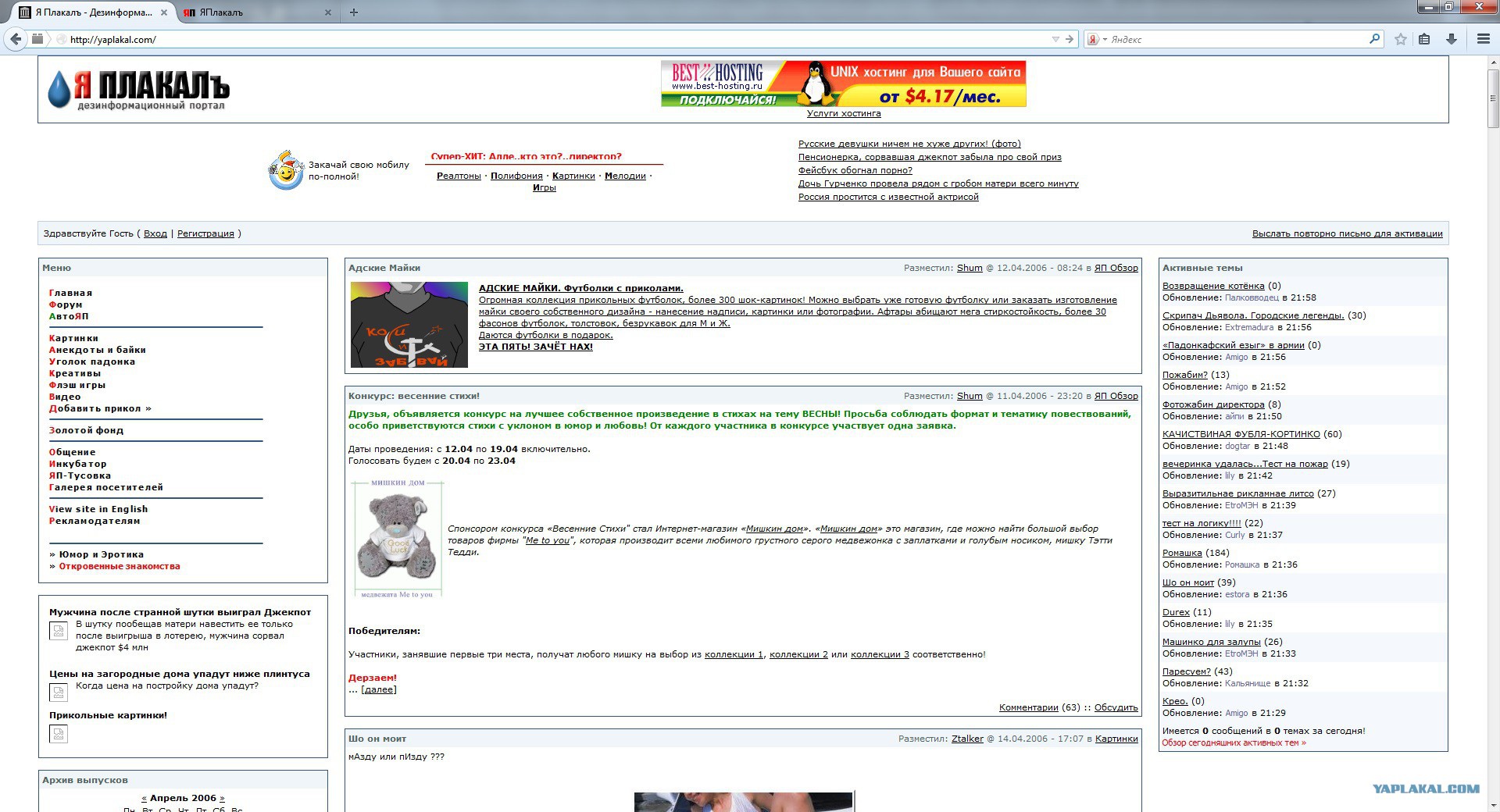Screen dimensions: 1500x812
Task: Open 'Комментарии' for the poetry contest
Action: [x=1029, y=707]
